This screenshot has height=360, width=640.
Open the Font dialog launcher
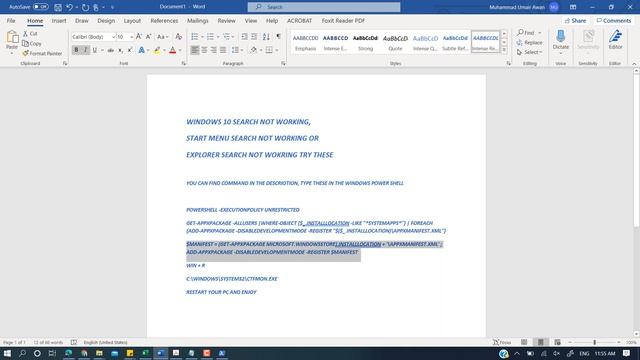184,64
